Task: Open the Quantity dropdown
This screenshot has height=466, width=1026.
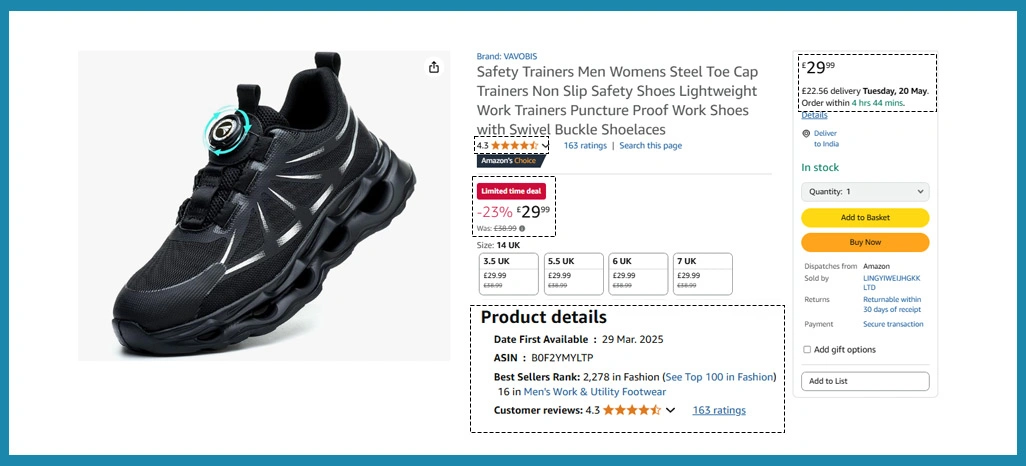Action: click(865, 191)
